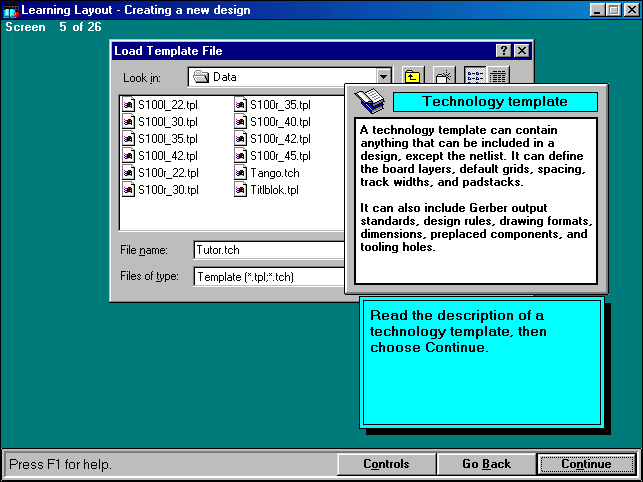Click the Go Back button
643x482 pixels.
click(x=486, y=464)
